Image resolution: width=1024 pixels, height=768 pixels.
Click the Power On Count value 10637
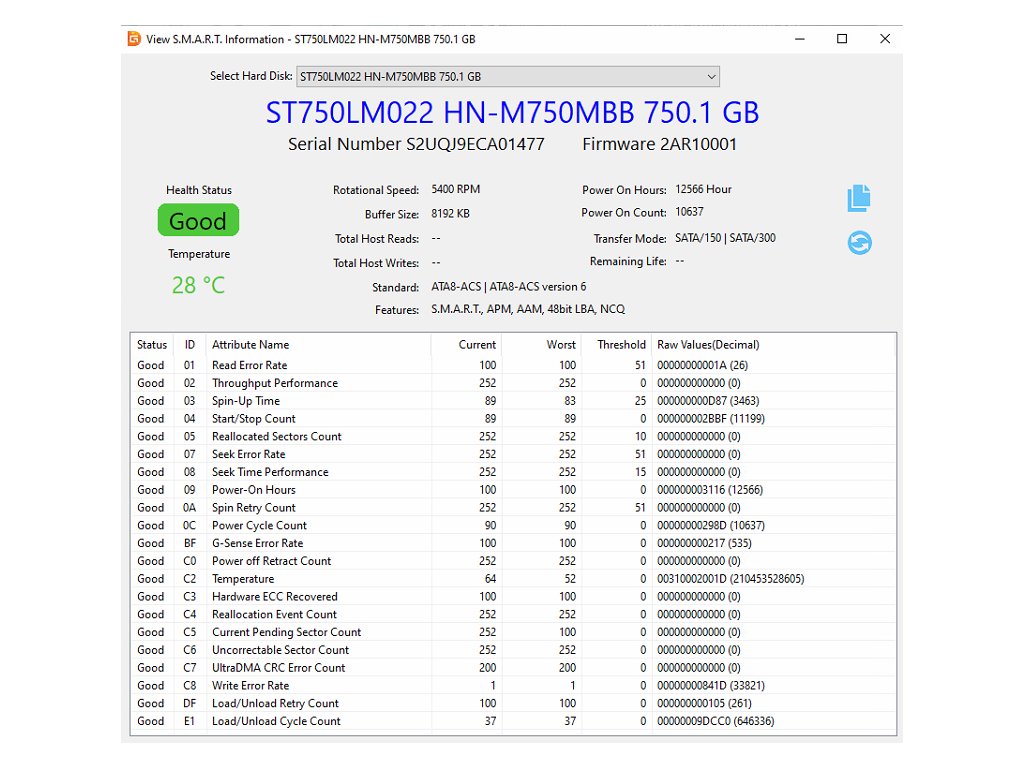point(689,212)
